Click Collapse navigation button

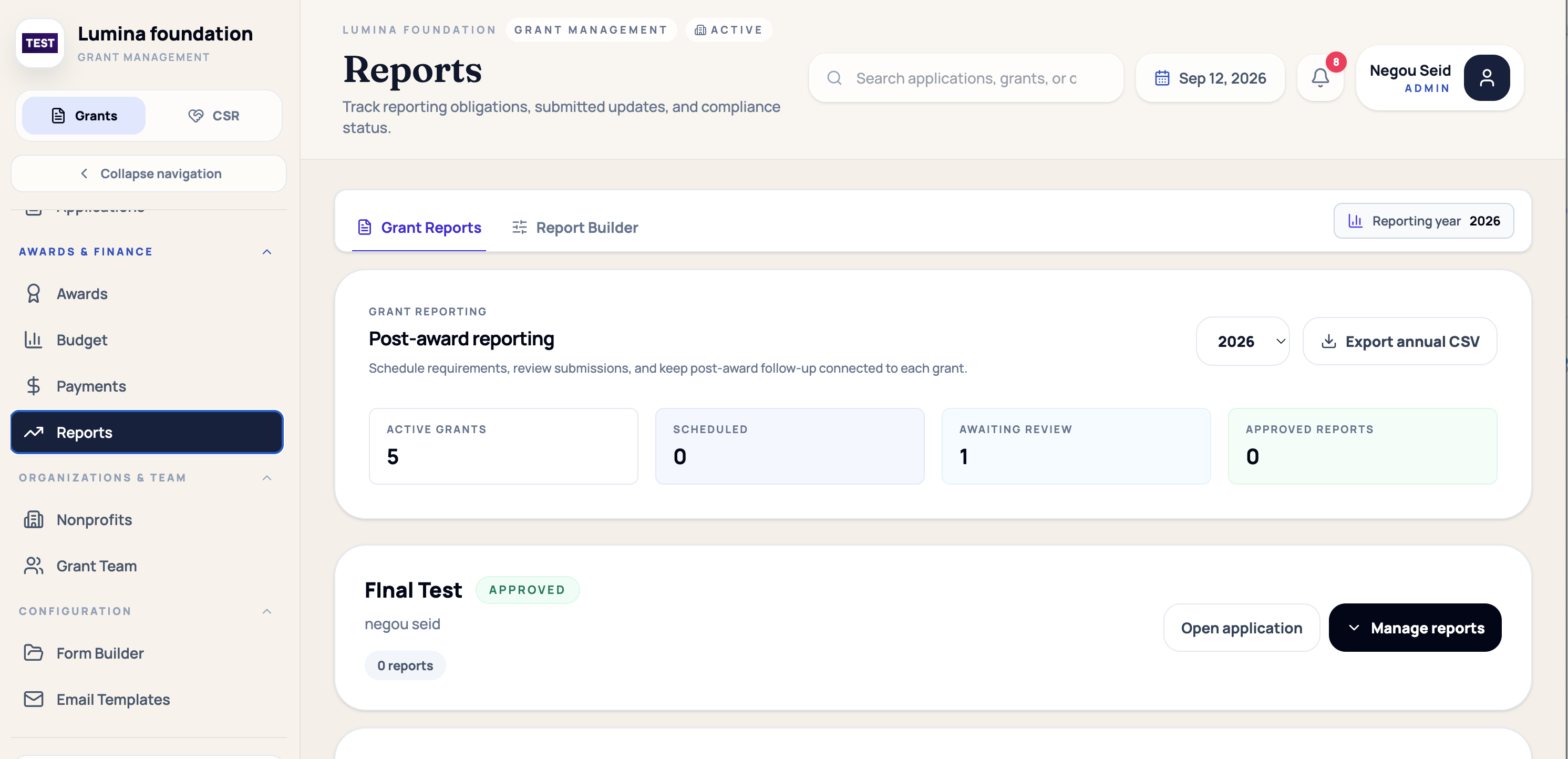click(149, 173)
